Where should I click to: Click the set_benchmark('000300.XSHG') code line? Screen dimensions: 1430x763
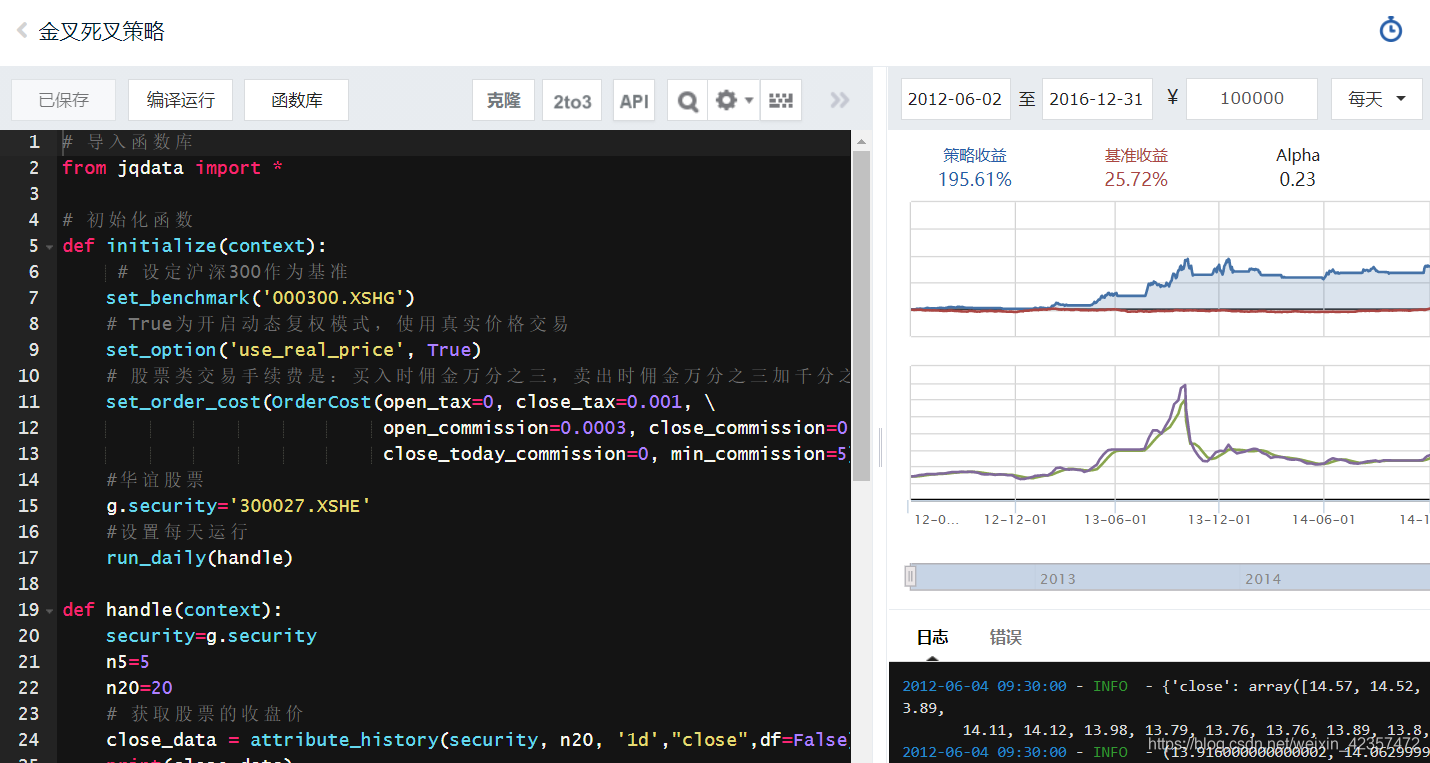[x=260, y=298]
